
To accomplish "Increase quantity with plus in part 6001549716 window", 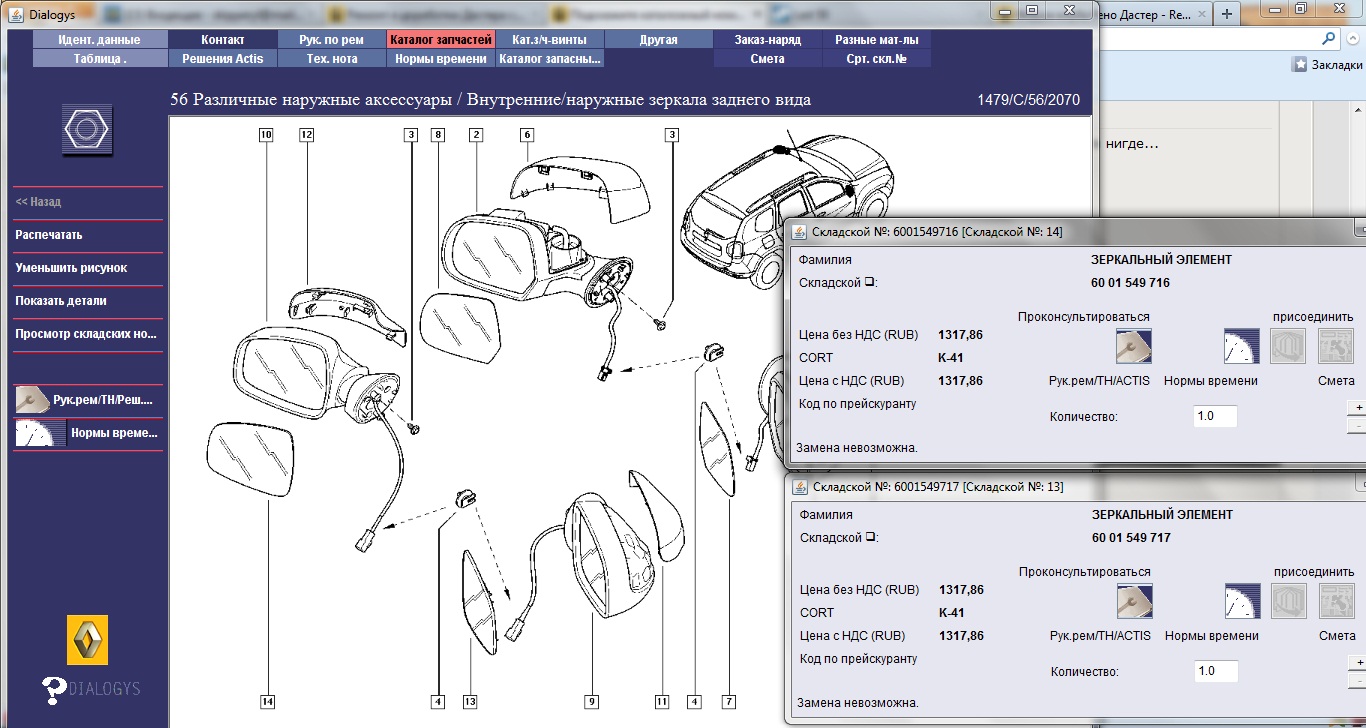I will (1357, 408).
